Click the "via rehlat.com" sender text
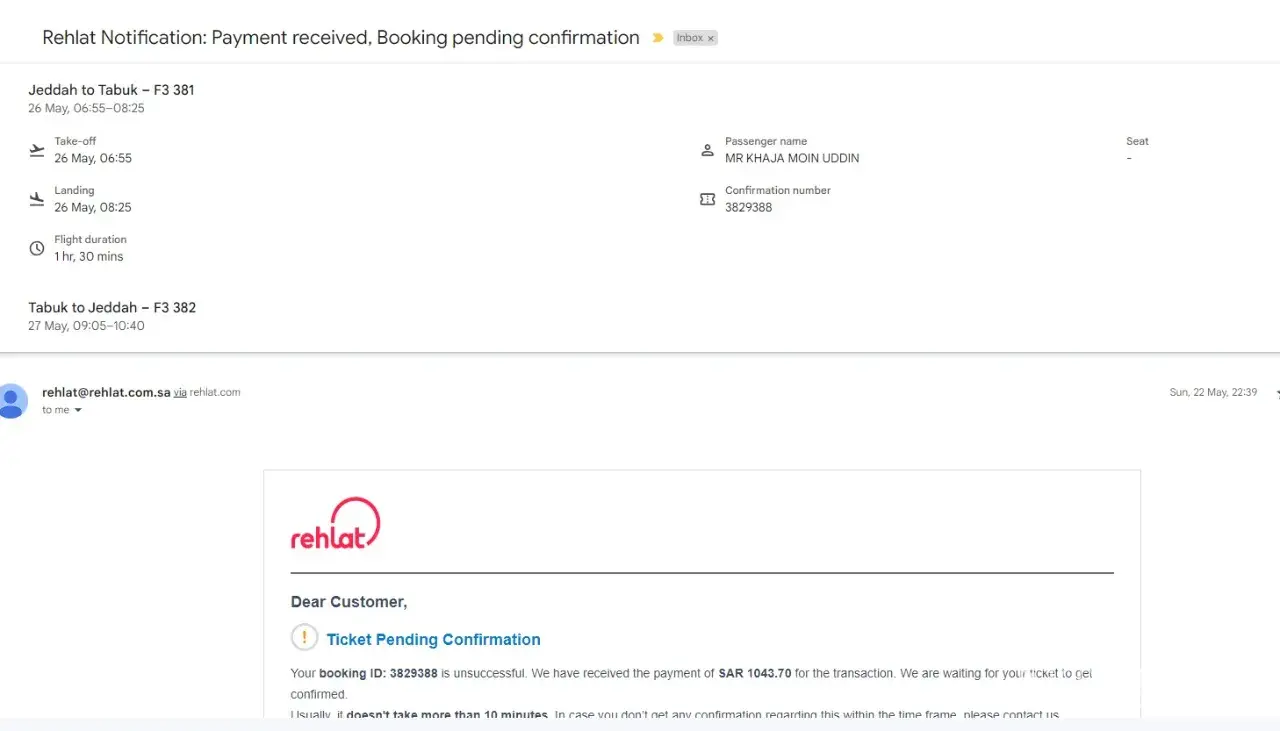1280x731 pixels. tap(208, 392)
